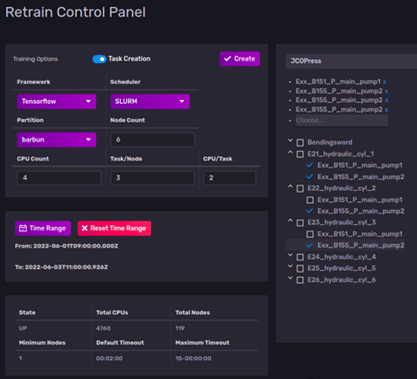
Task: Uncheck Exx_B155_P_main_pump2 under E23_hydraulic_cyl_3
Action: coord(310,246)
